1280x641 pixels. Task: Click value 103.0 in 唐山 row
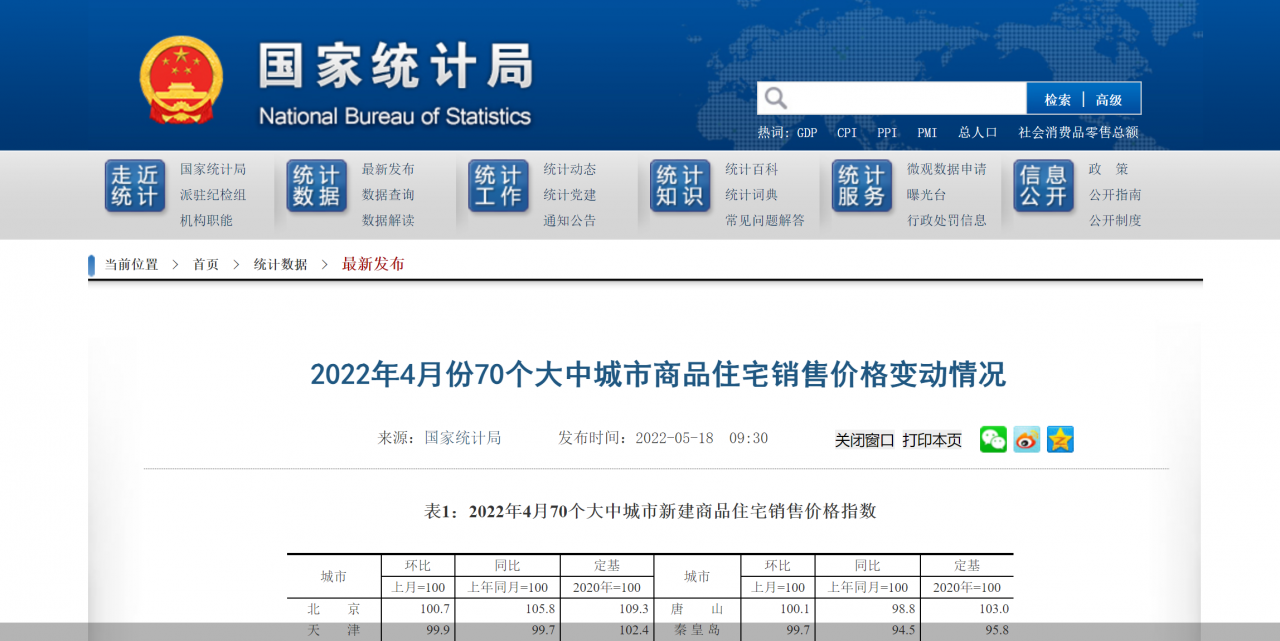click(992, 609)
